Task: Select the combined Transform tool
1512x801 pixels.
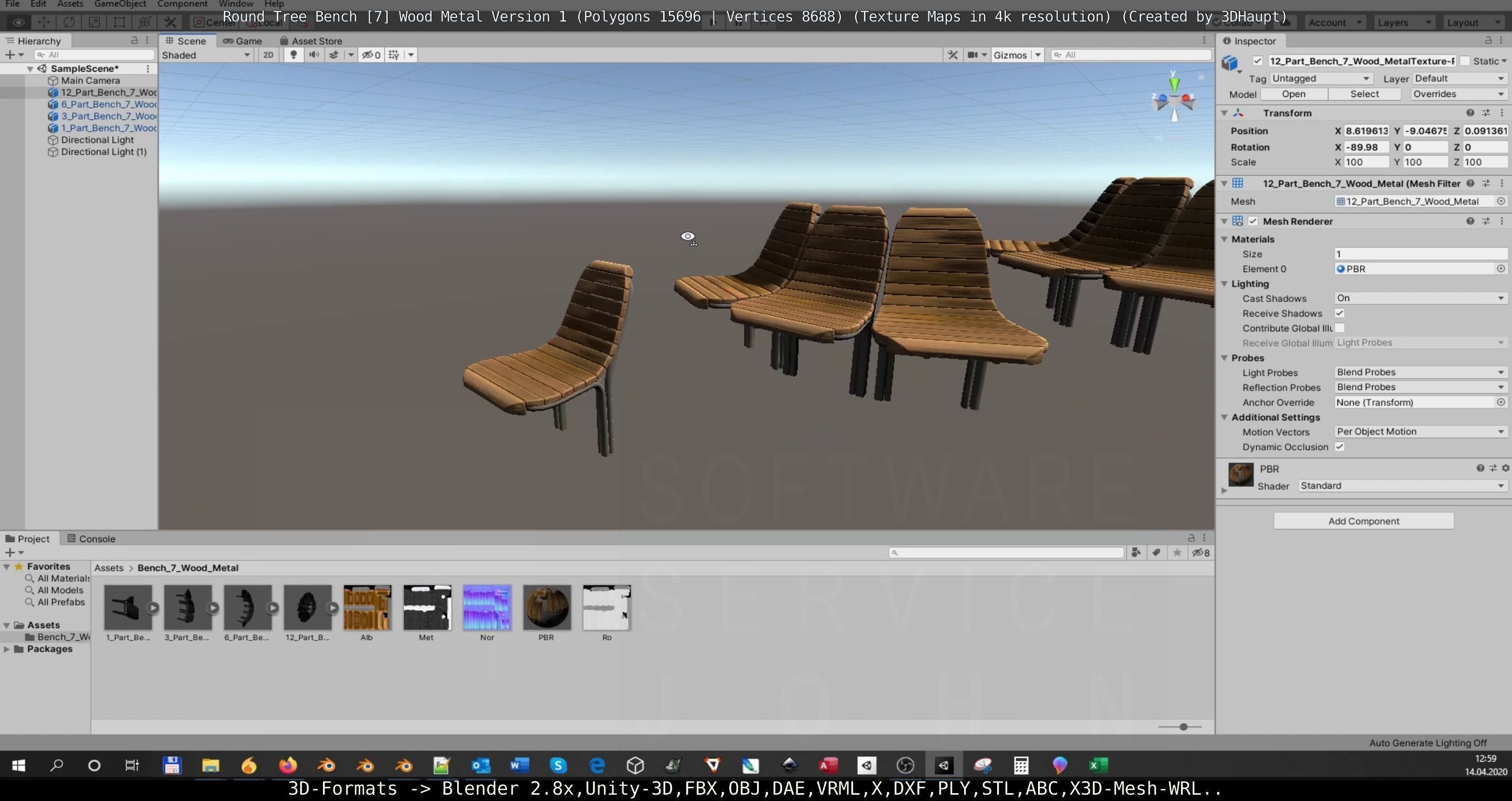Action: click(x=144, y=23)
